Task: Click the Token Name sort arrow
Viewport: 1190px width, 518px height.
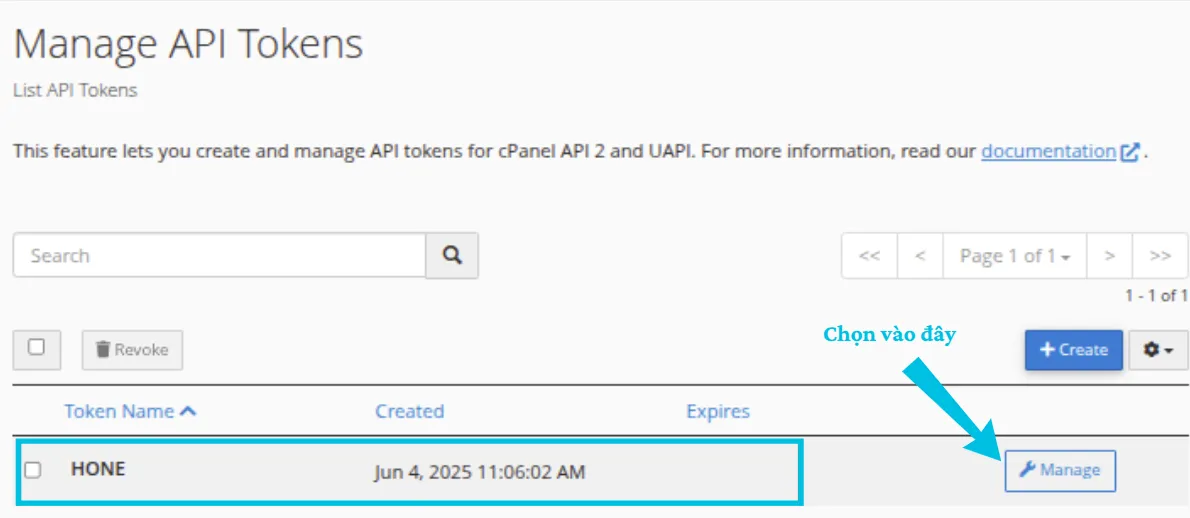Action: click(188, 411)
